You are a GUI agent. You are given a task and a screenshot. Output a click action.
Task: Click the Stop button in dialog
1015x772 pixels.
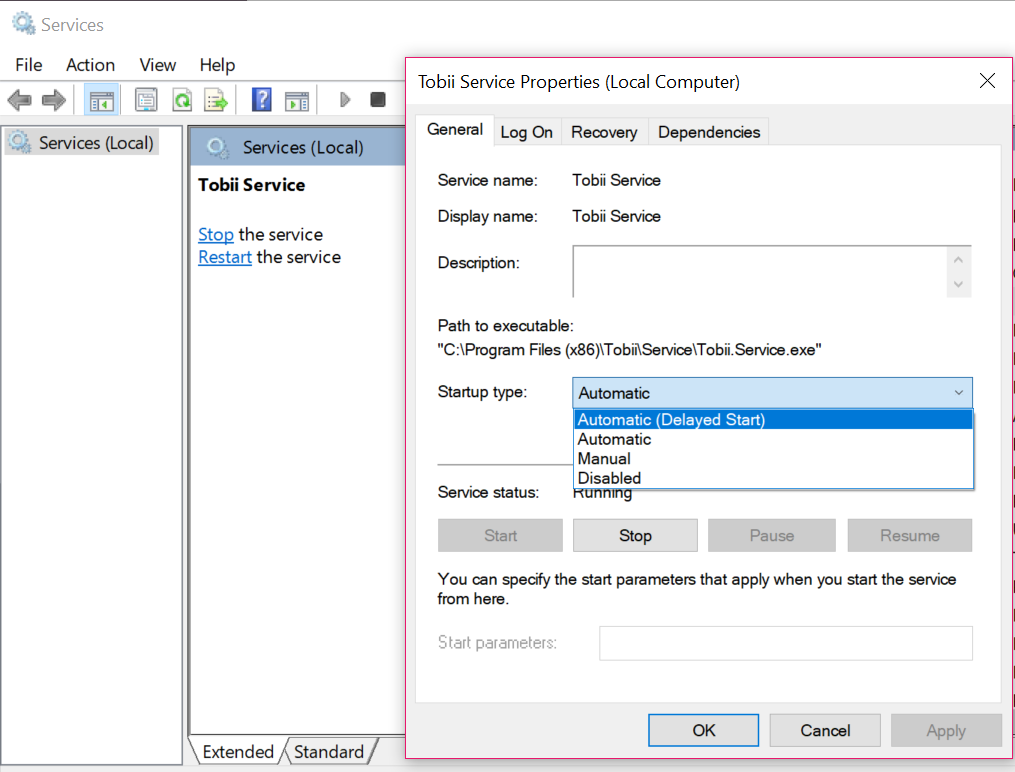click(x=635, y=535)
